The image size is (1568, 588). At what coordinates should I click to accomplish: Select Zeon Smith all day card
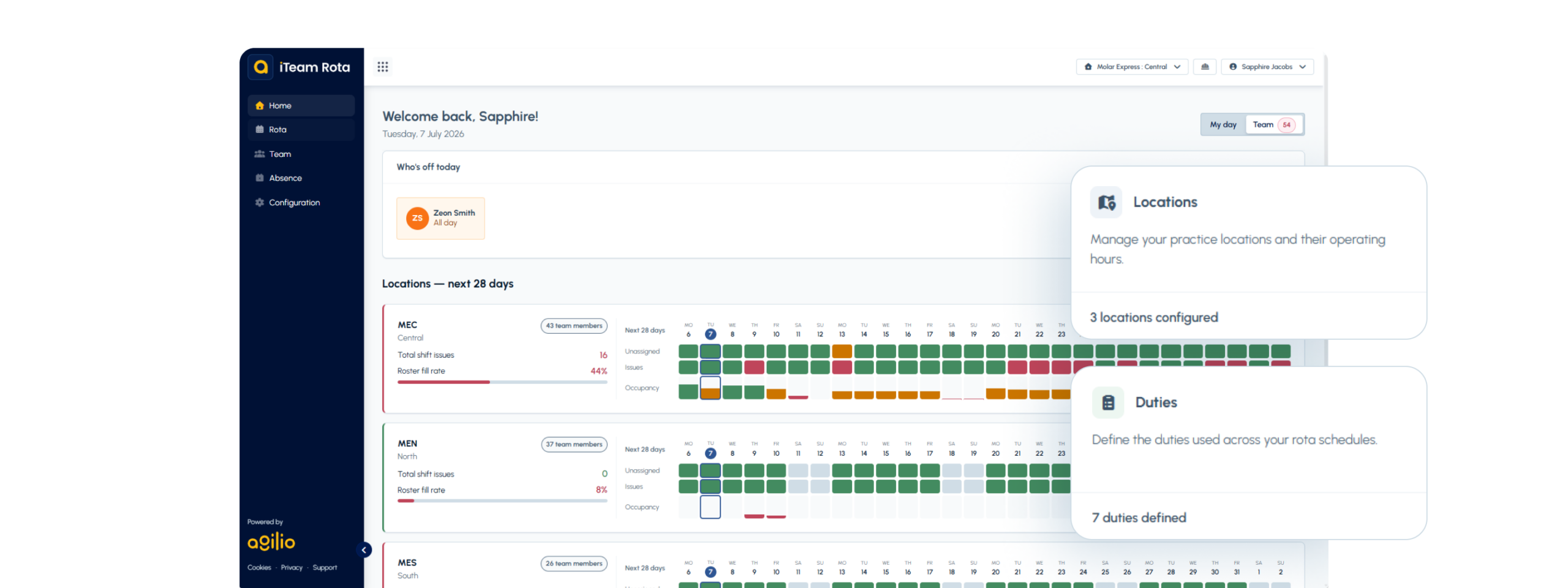pyautogui.click(x=440, y=218)
